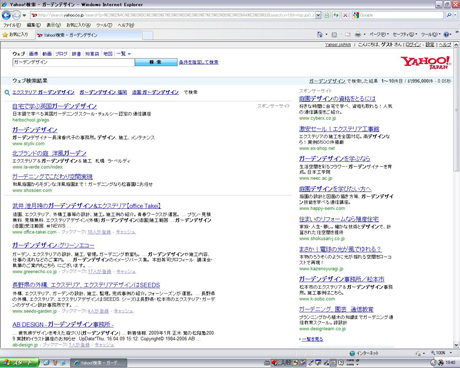Click the Read Mail icon in command bar
Viewport: 460px width, 368px height.
pyautogui.click(x=348, y=34)
